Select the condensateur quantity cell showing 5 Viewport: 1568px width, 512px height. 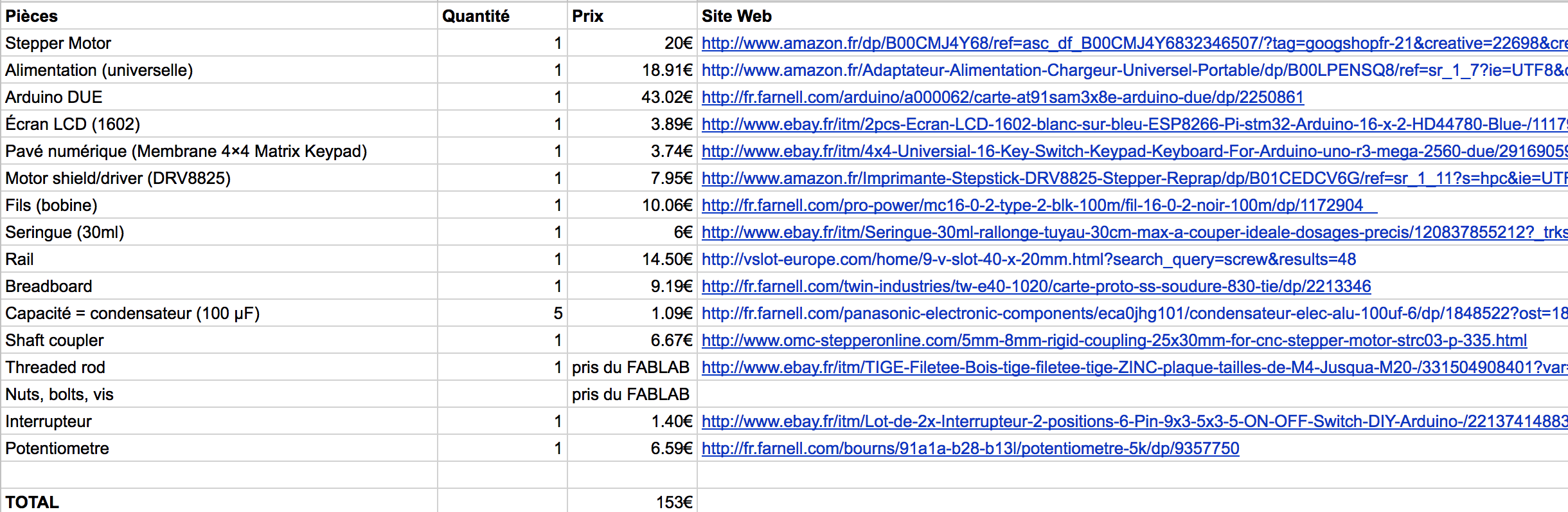(x=502, y=313)
